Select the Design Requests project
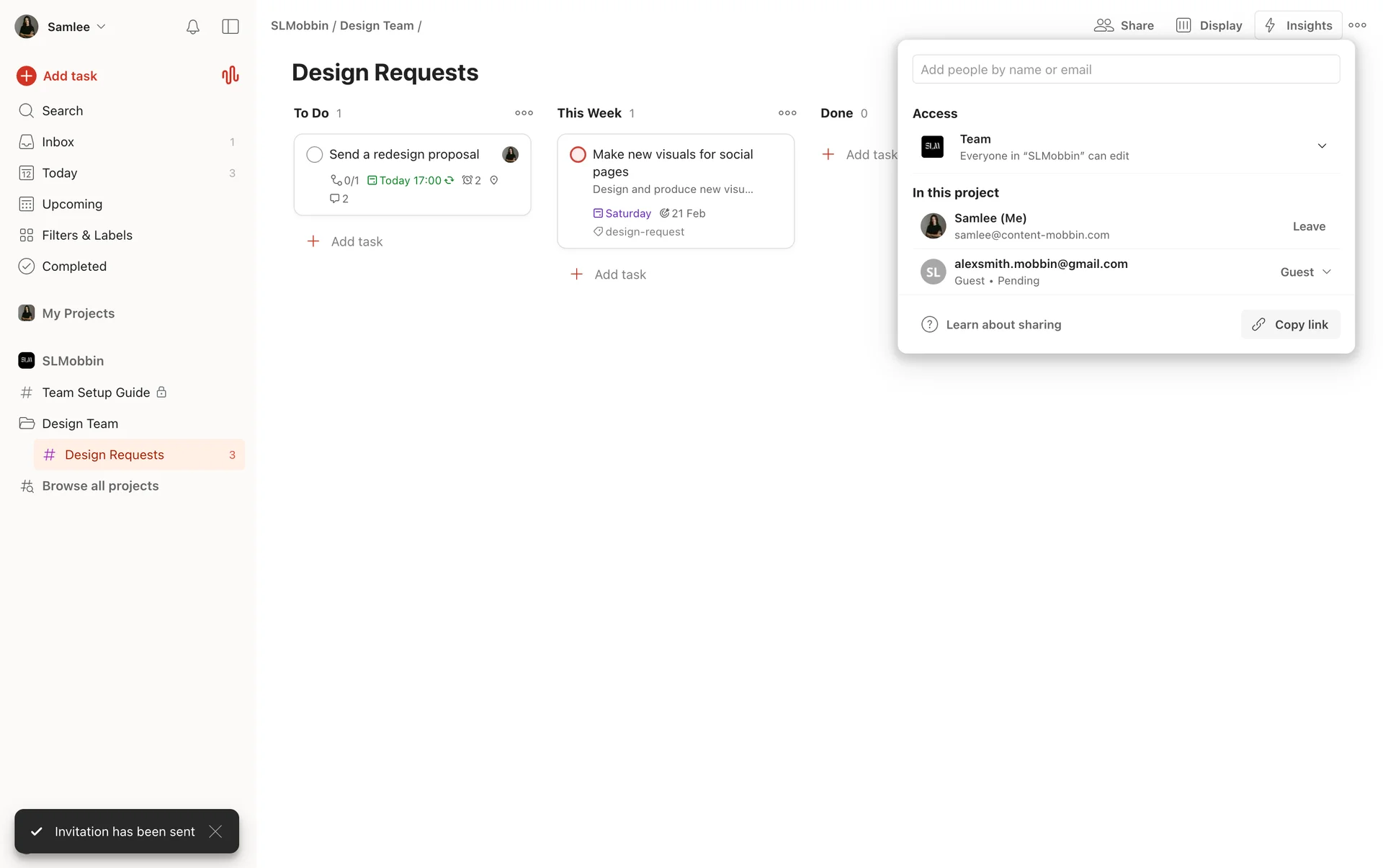The height and width of the screenshot is (868, 1383). tap(114, 455)
